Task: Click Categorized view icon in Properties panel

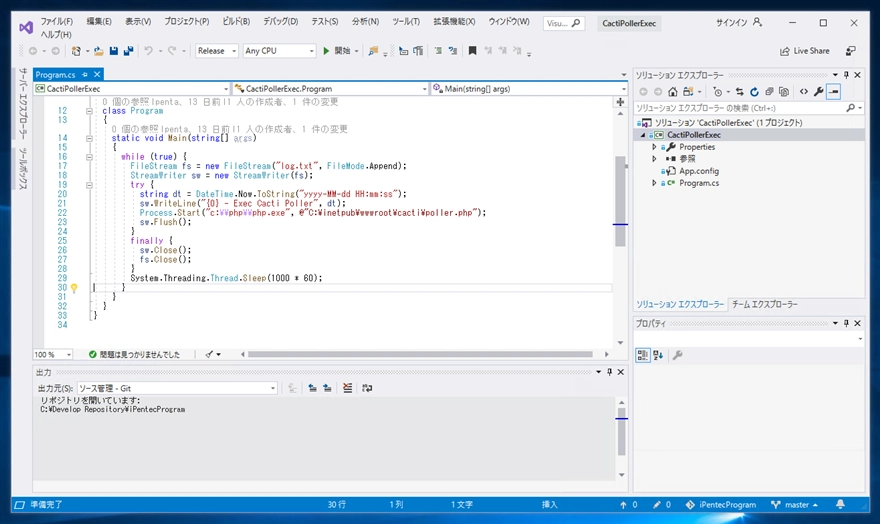Action: click(x=643, y=355)
